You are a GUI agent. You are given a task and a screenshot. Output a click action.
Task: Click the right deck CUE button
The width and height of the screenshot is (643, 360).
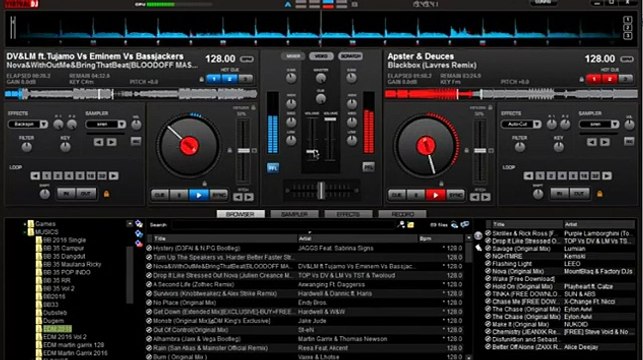(x=397, y=195)
